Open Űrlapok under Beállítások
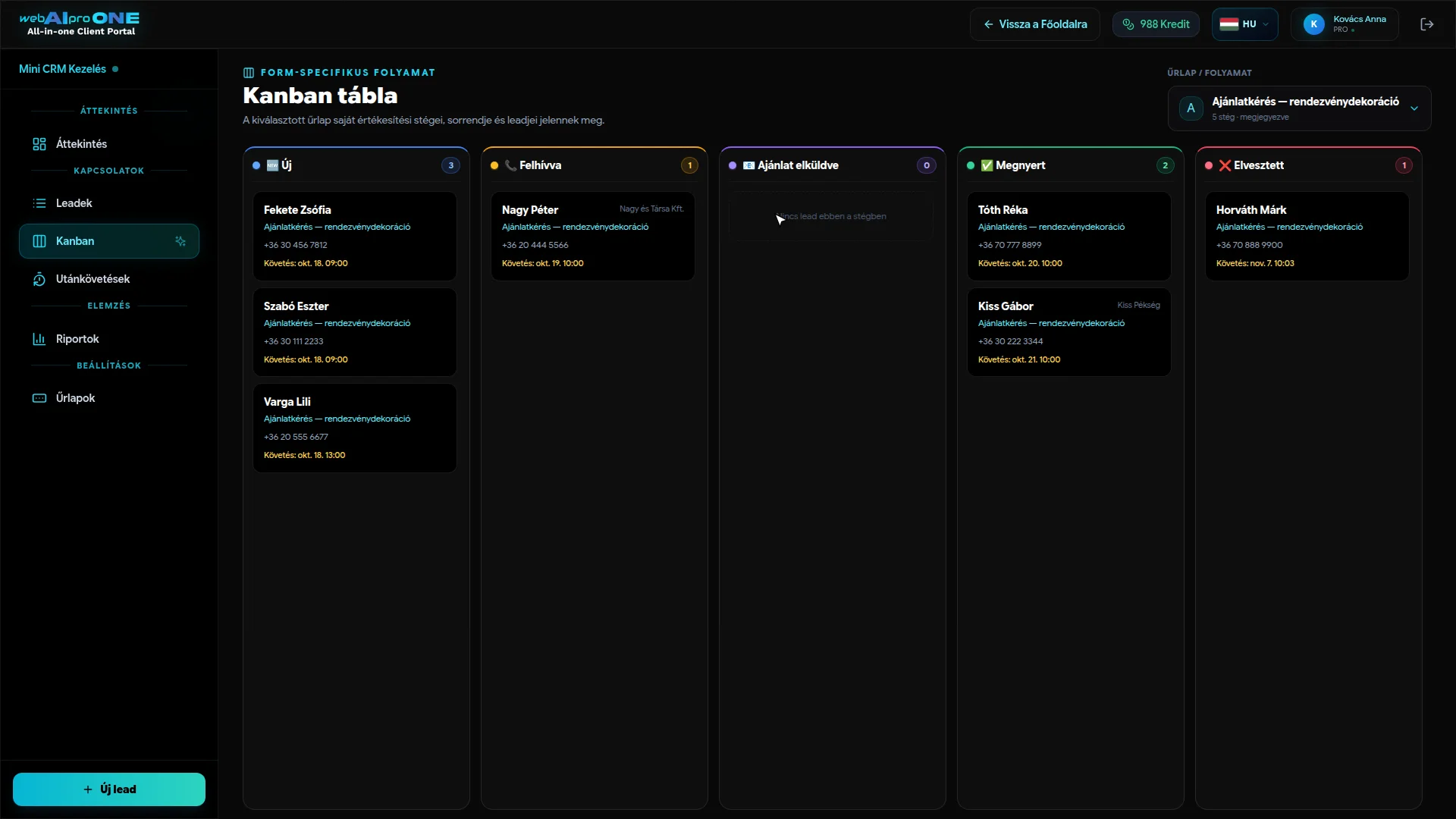The width and height of the screenshot is (1456, 819). 109,398
